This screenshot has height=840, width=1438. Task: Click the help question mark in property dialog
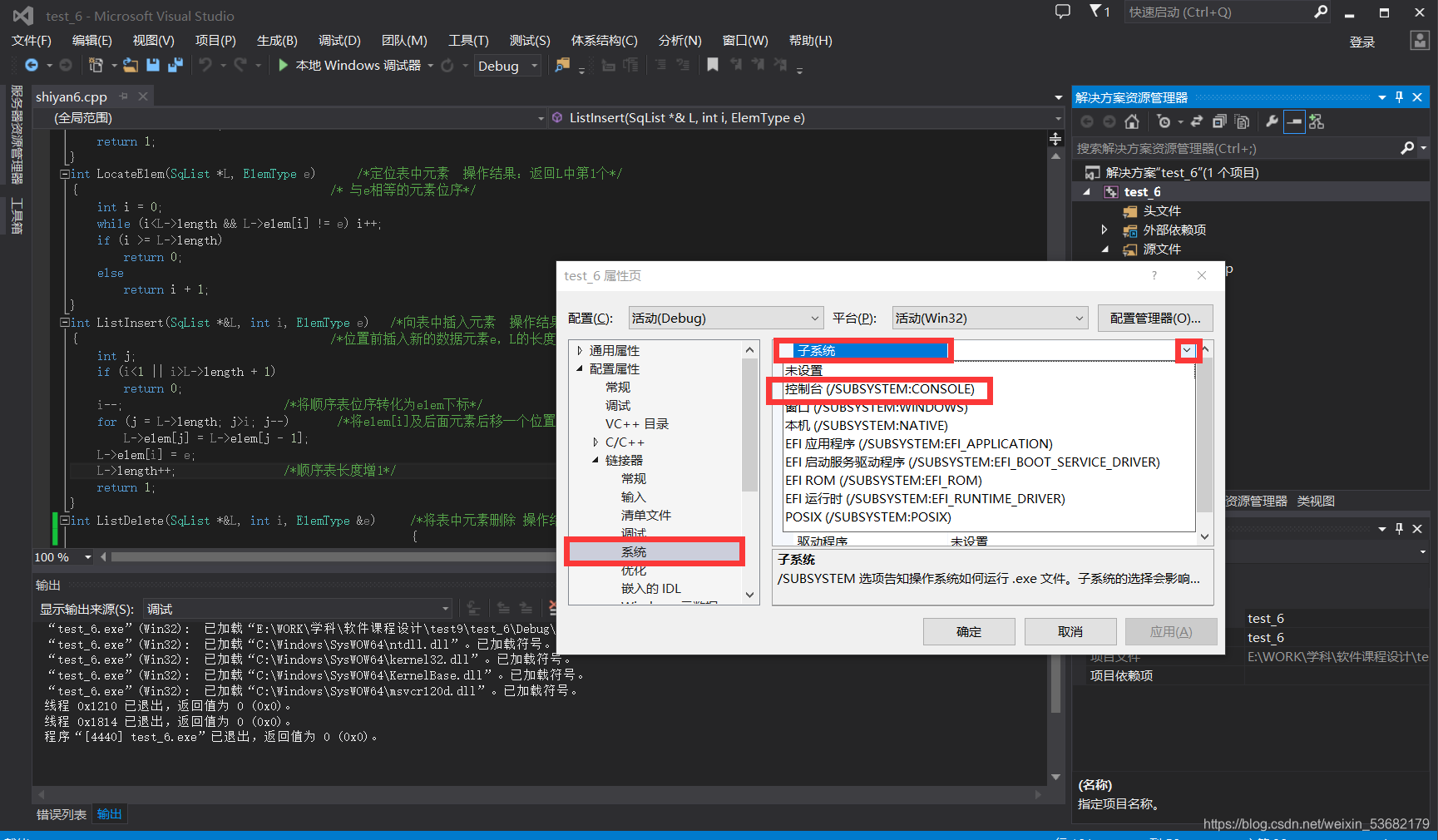click(x=1154, y=275)
